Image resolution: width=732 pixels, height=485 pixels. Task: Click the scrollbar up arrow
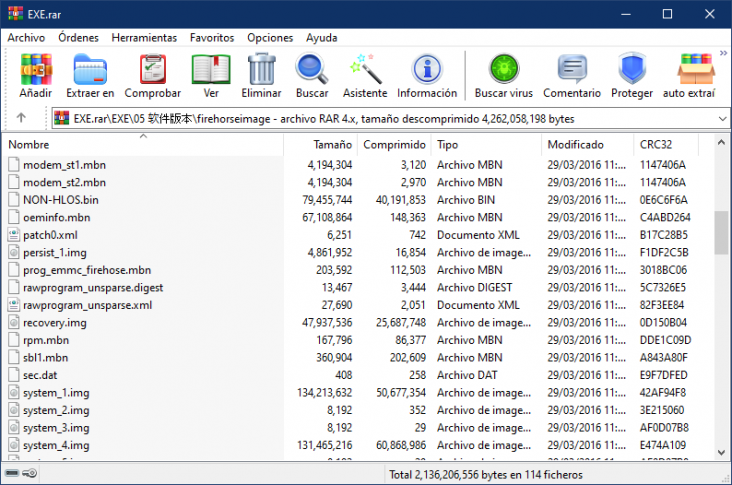(x=721, y=142)
